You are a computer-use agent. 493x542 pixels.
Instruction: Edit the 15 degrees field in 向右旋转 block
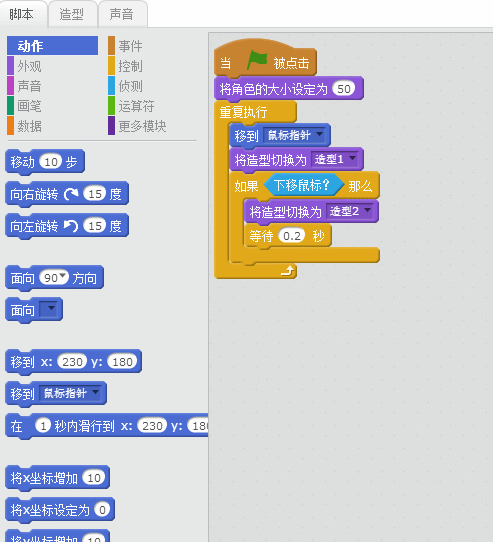[x=95, y=194]
